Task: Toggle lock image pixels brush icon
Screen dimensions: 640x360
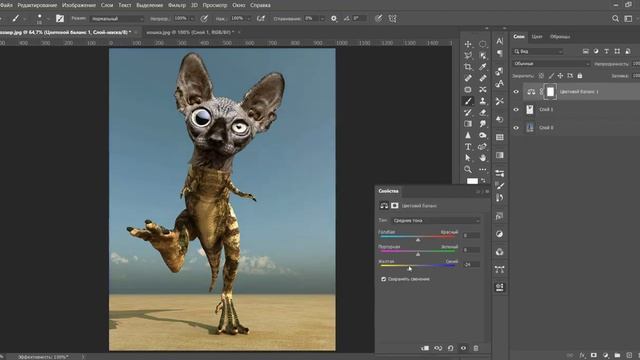Action: click(551, 76)
